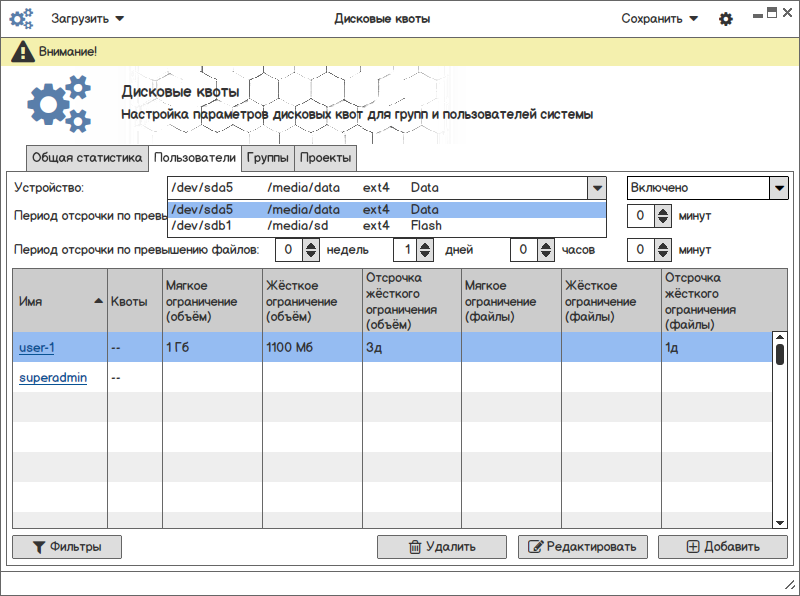The image size is (800, 596).
Task: Click the gears app icon in top-left corner
Action: (x=21, y=18)
